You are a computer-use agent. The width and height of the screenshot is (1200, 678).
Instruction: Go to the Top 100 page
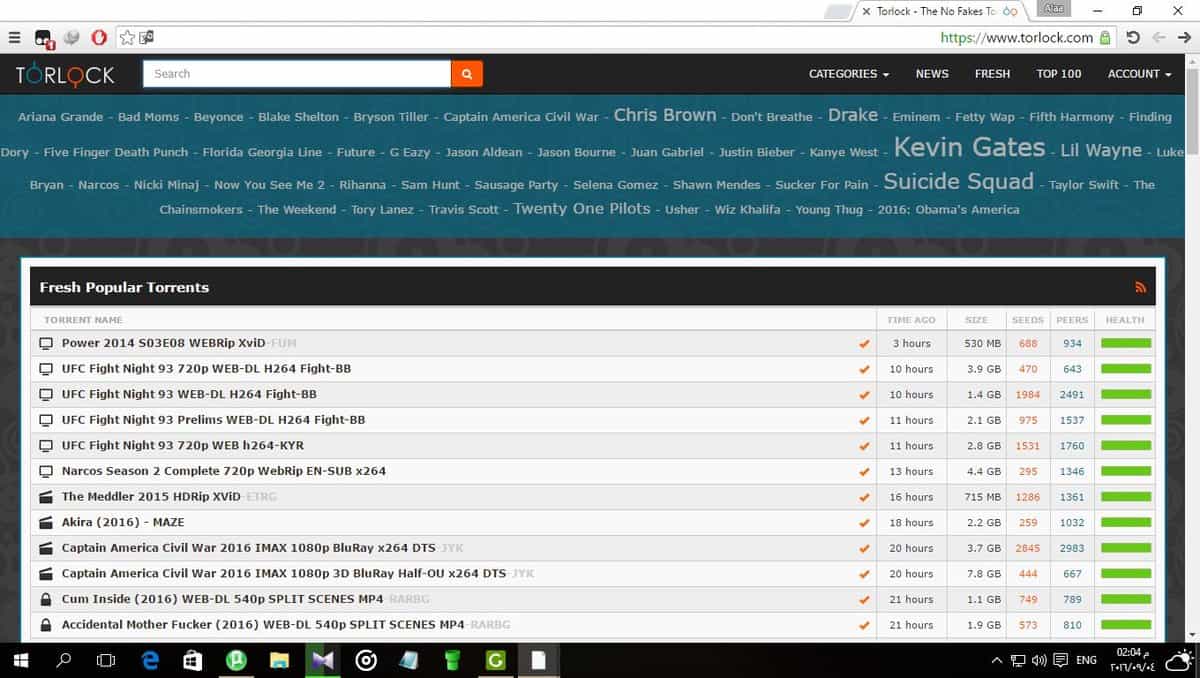click(1058, 74)
